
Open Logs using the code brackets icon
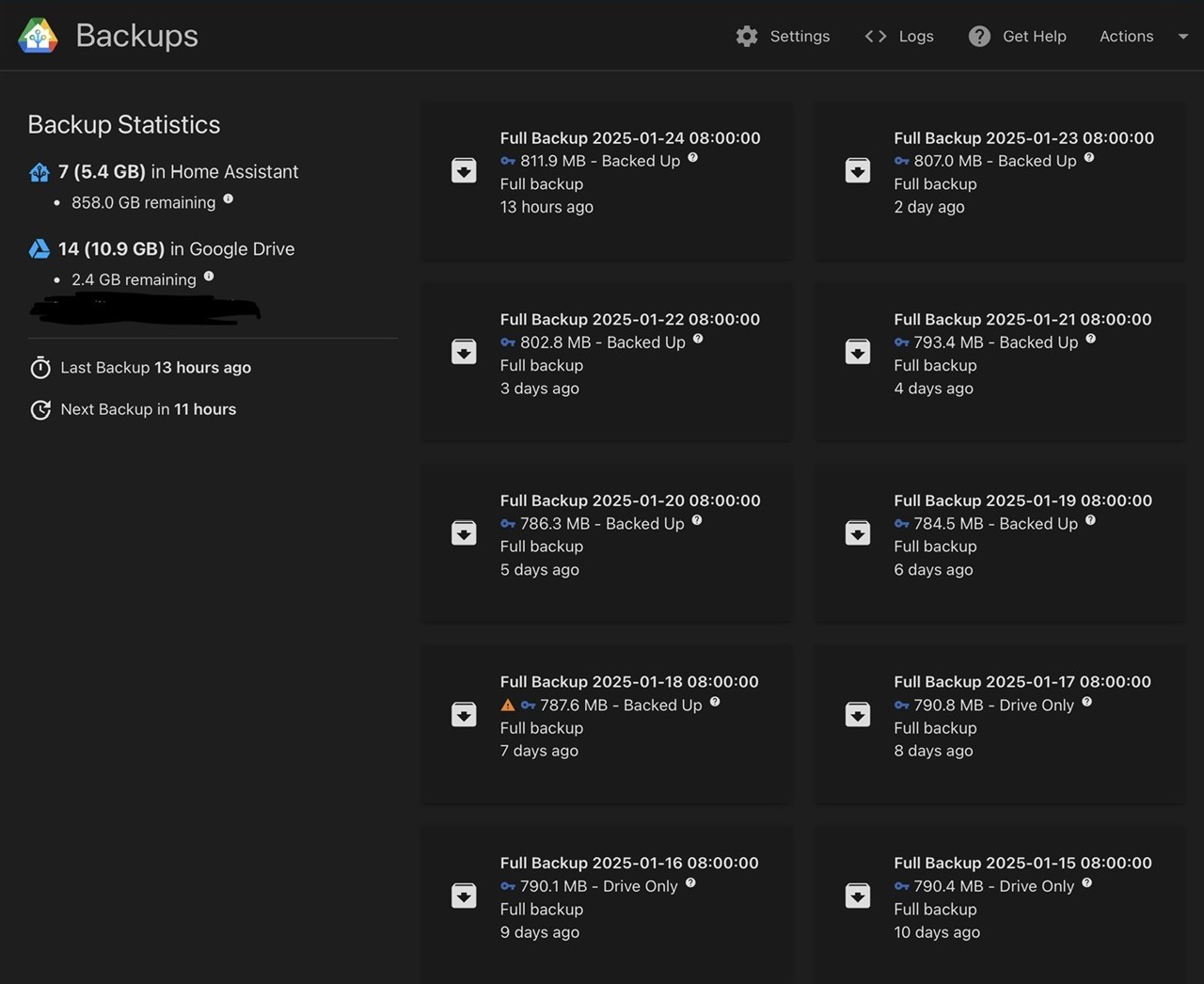point(876,36)
